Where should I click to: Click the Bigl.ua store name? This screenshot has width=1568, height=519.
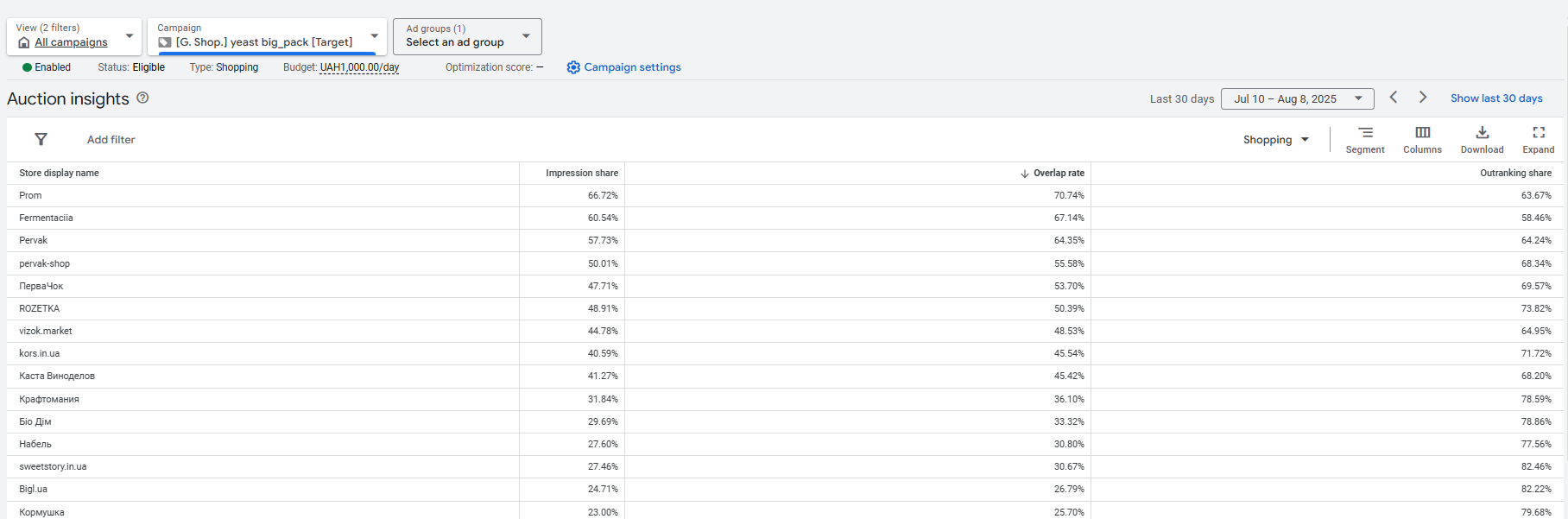(x=33, y=490)
